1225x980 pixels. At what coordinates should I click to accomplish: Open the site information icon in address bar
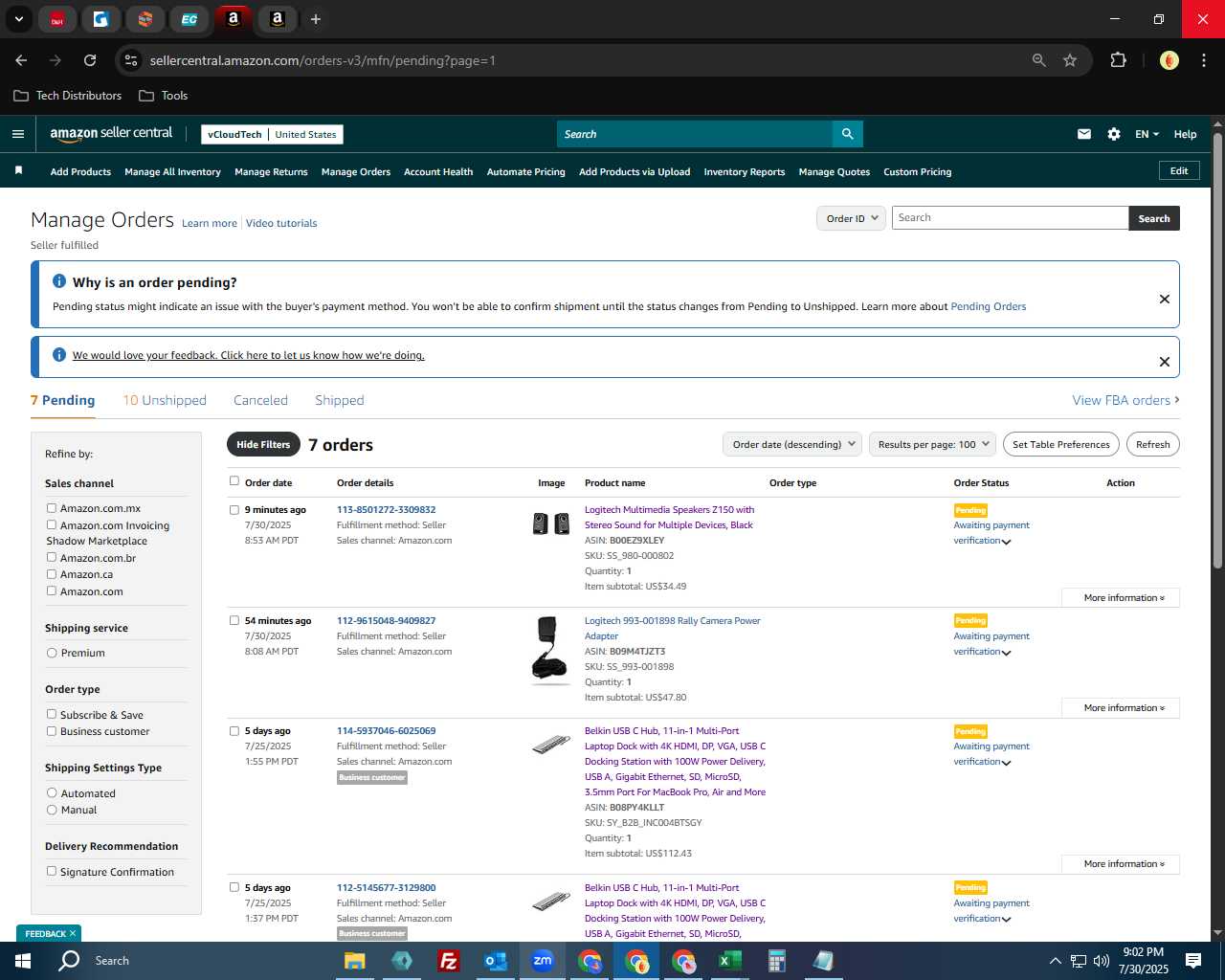coord(132,60)
